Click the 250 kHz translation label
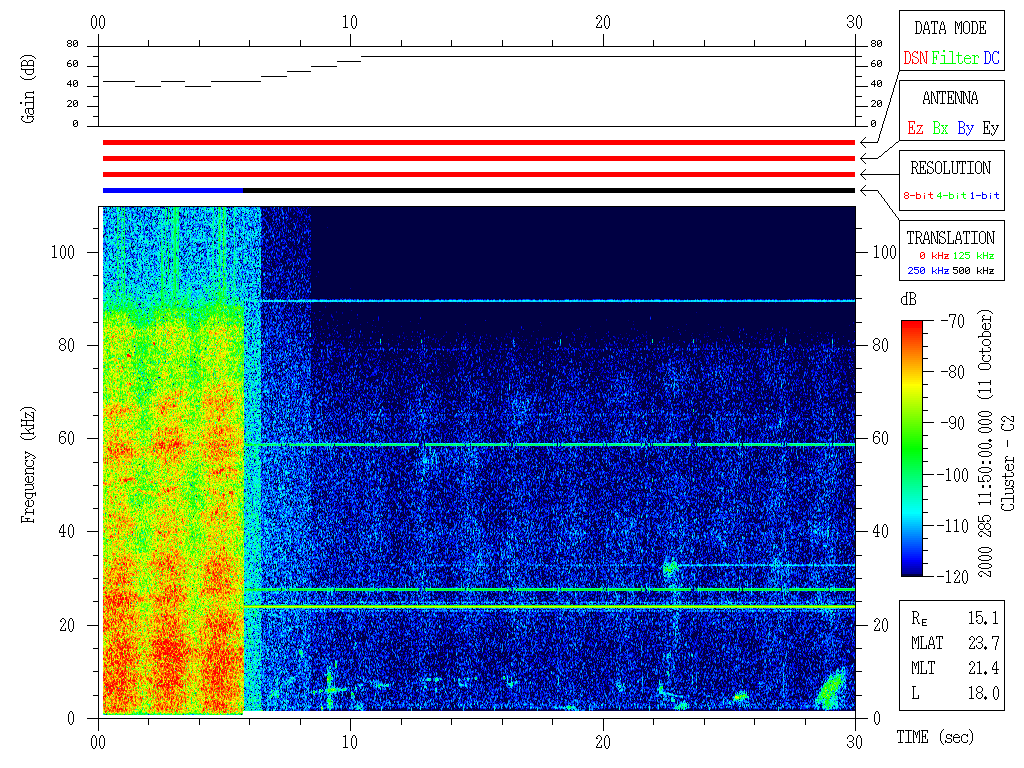This screenshot has width=1024, height=768. click(x=926, y=271)
